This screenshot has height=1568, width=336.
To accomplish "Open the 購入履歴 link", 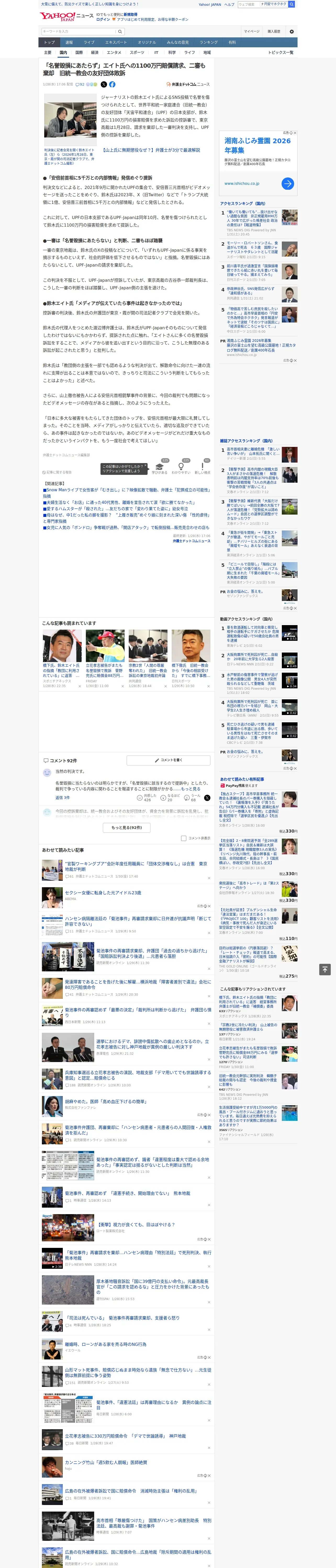I will [x=274, y=32].
